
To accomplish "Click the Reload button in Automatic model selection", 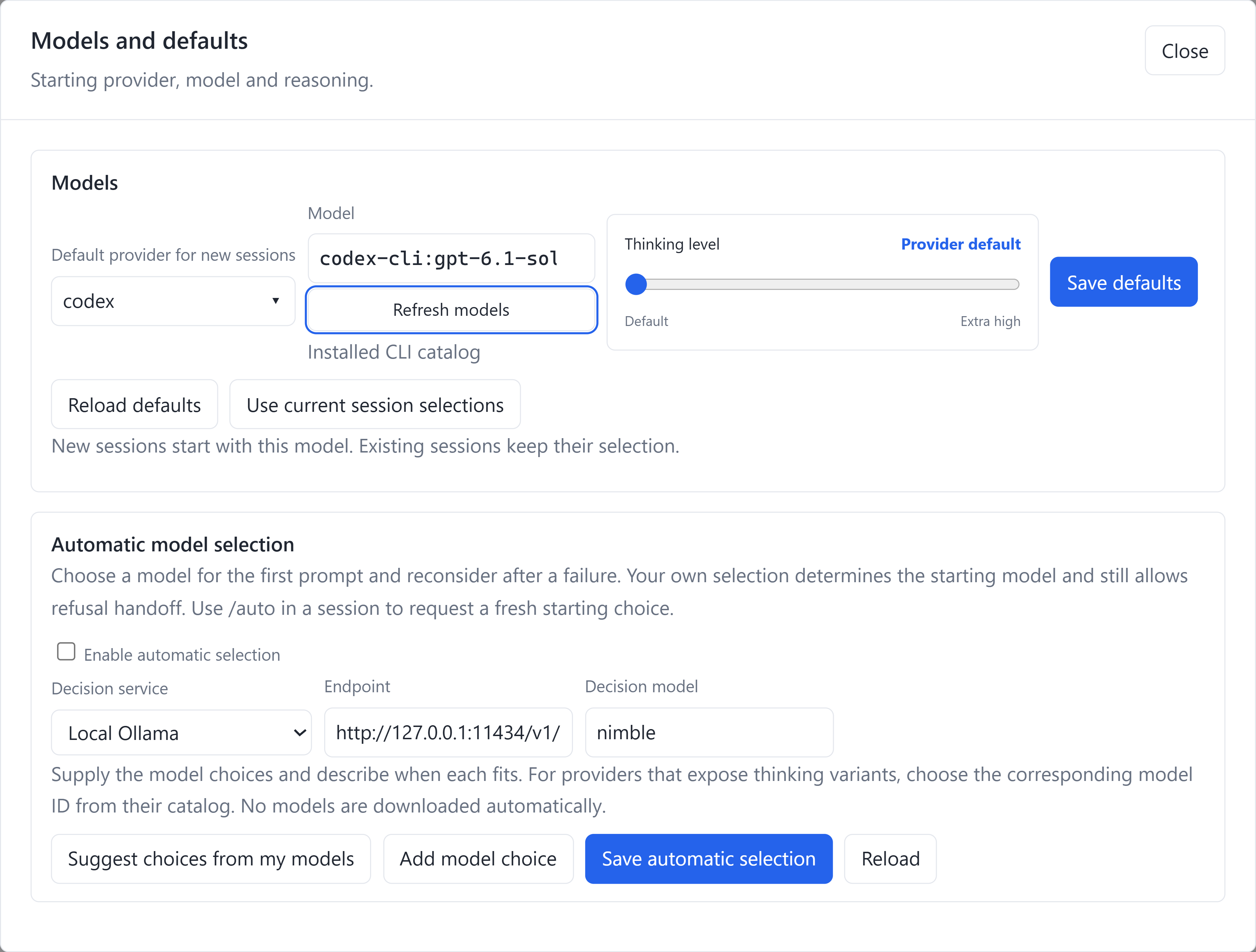I will pos(890,859).
